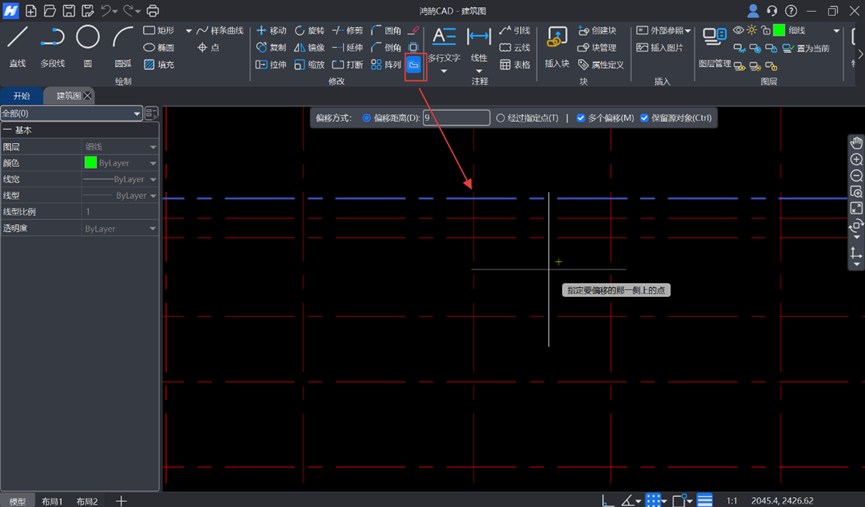Activate the 镜像 (Mirror) tool
This screenshot has height=507, width=865.
pos(308,48)
